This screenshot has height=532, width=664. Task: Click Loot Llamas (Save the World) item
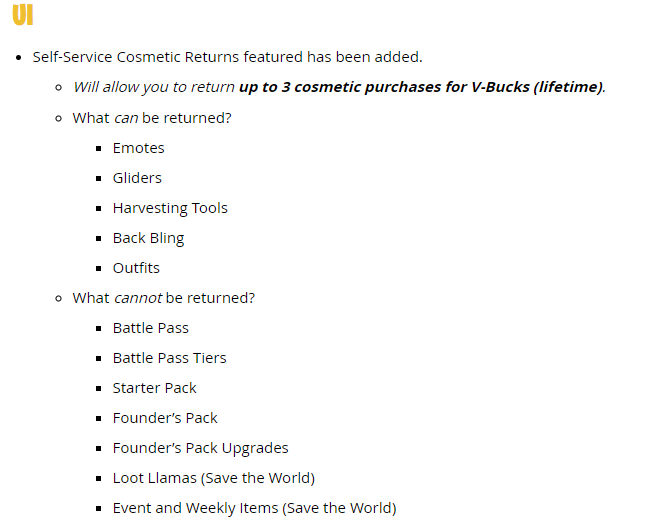pos(214,478)
